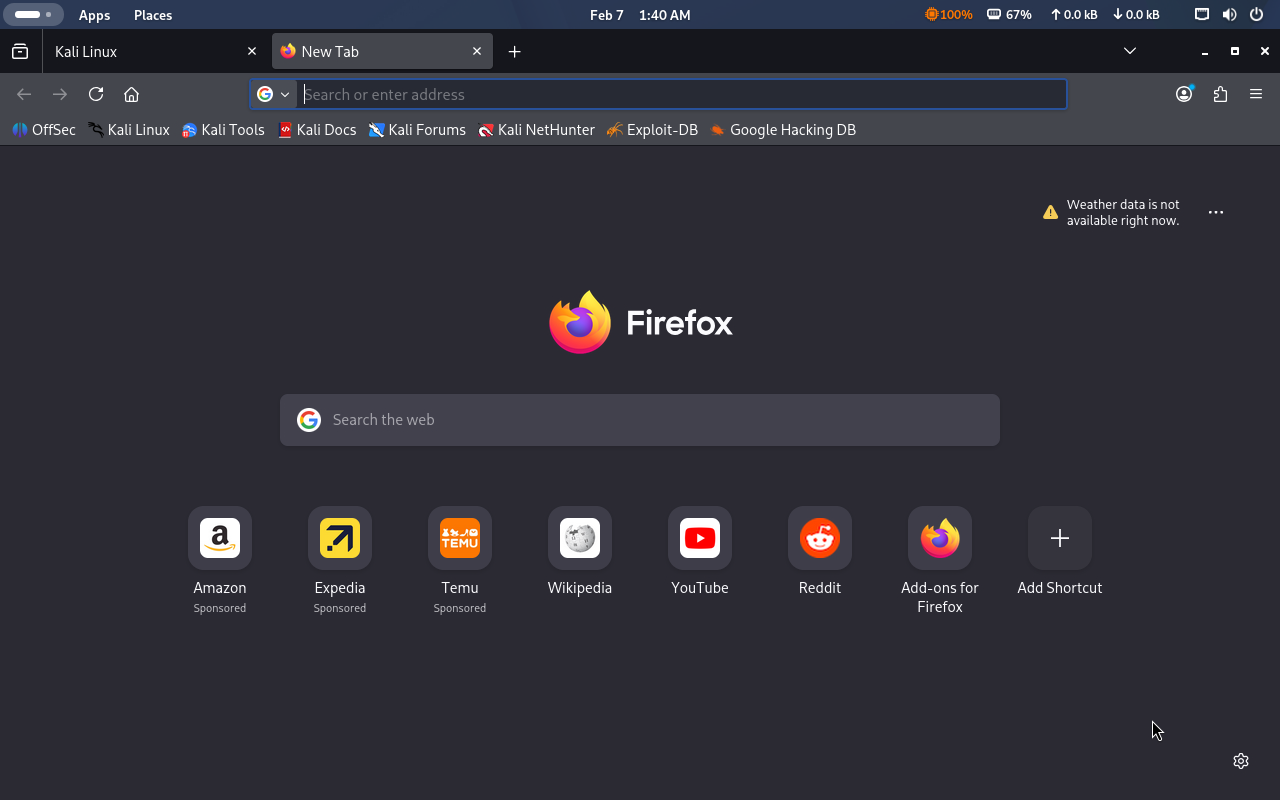
Task: Open the Apps menu in top panel
Action: 95,15
